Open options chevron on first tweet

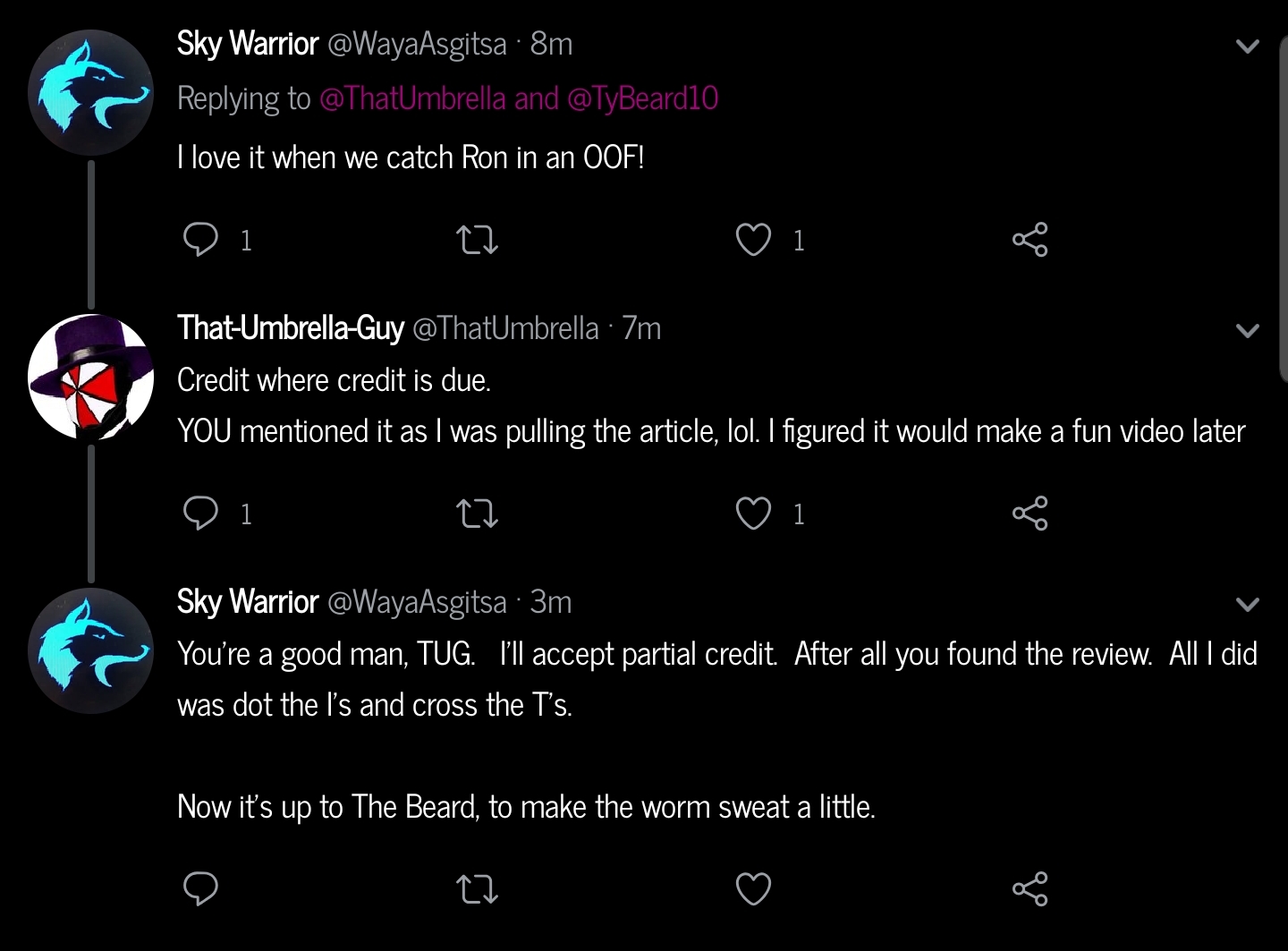tap(1248, 47)
